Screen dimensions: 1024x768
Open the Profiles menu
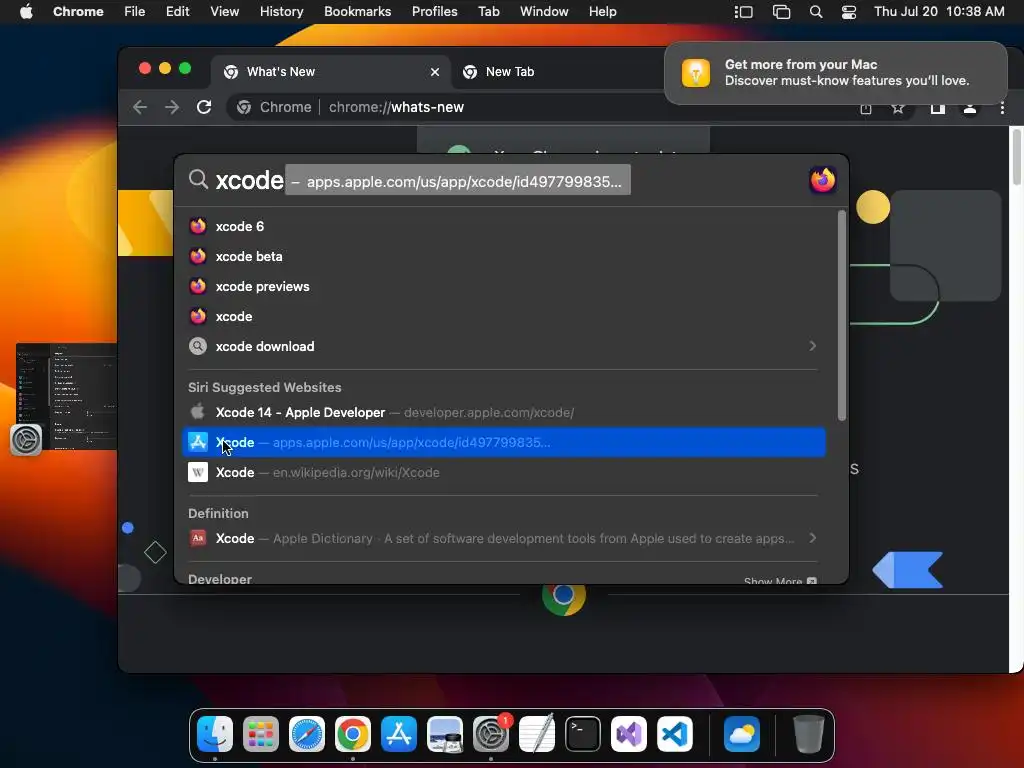tap(434, 12)
